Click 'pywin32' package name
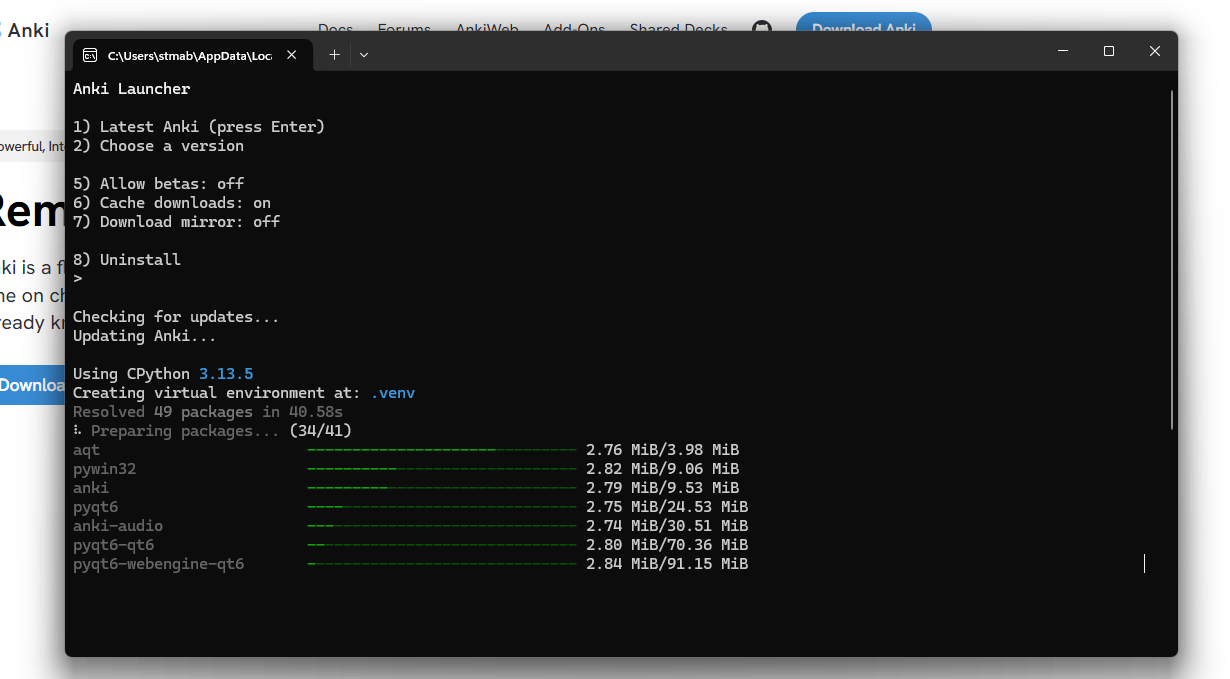 104,469
